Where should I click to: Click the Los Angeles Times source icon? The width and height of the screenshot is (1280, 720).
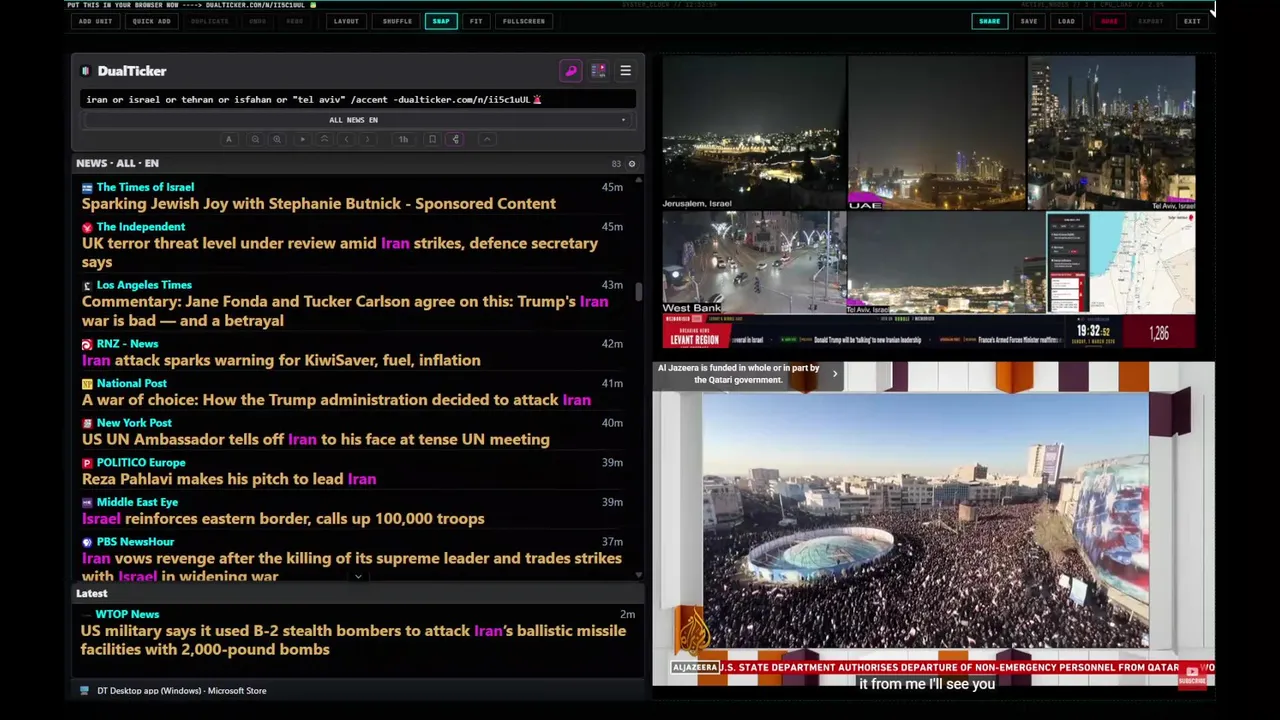point(87,285)
